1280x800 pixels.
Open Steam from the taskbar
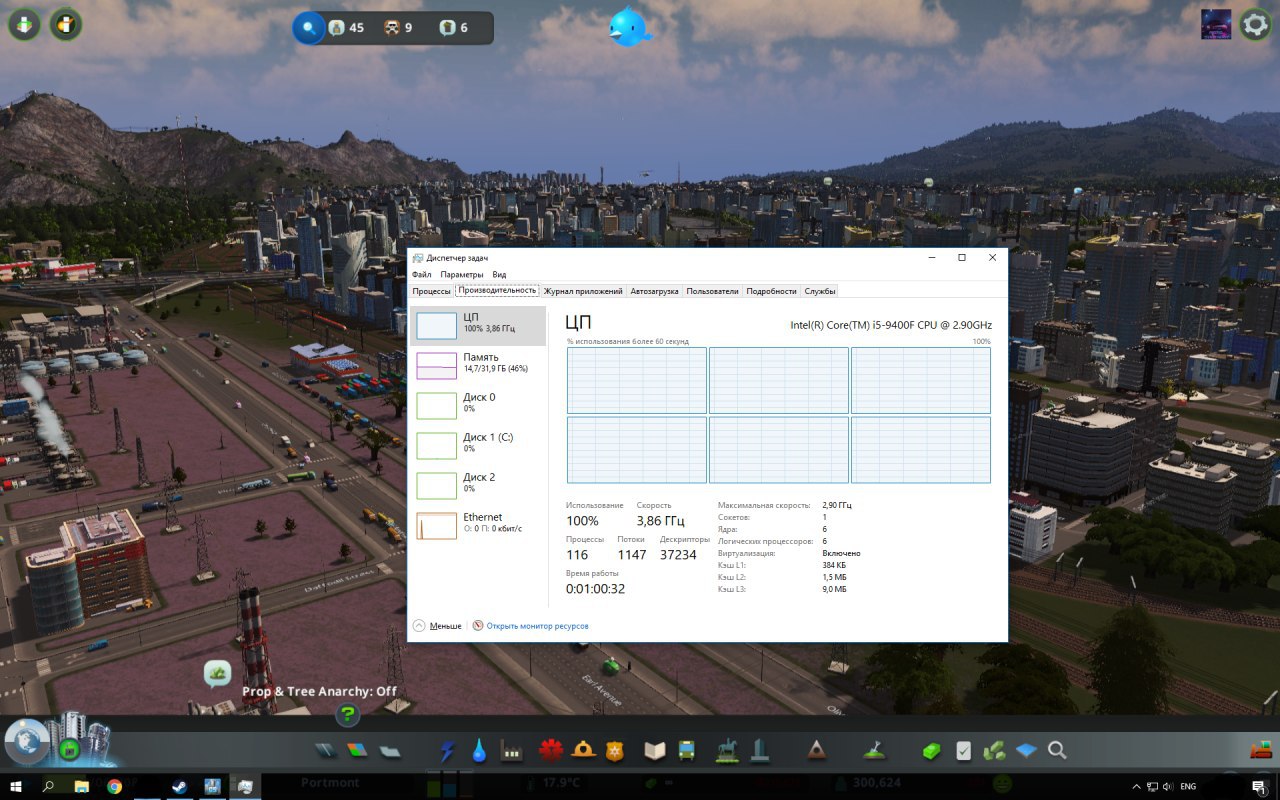coord(179,787)
